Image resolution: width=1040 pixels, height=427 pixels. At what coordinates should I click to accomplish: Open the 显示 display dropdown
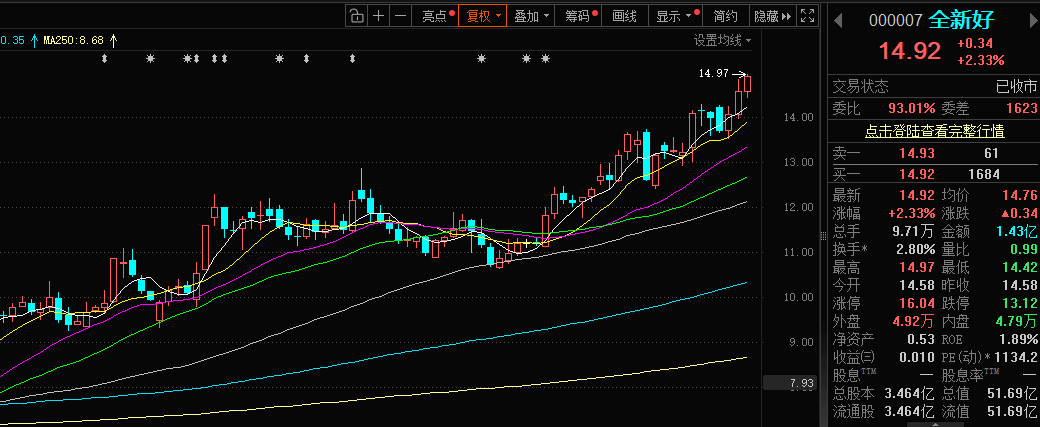(x=675, y=16)
